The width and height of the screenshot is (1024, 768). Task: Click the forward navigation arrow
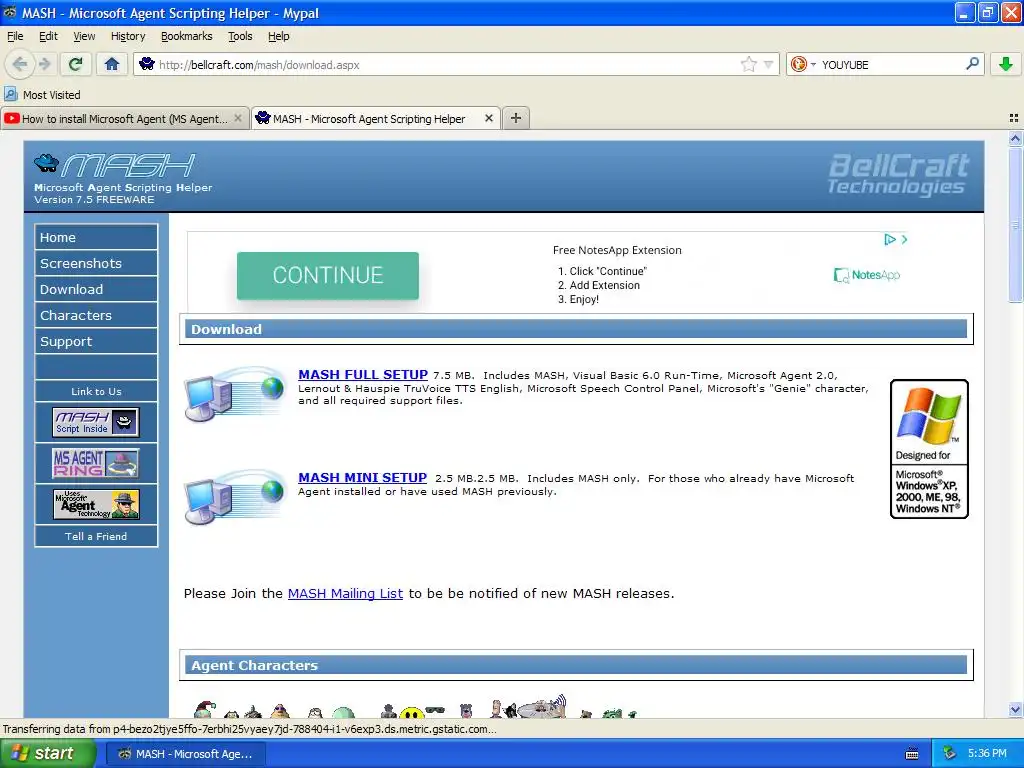[x=45, y=64]
